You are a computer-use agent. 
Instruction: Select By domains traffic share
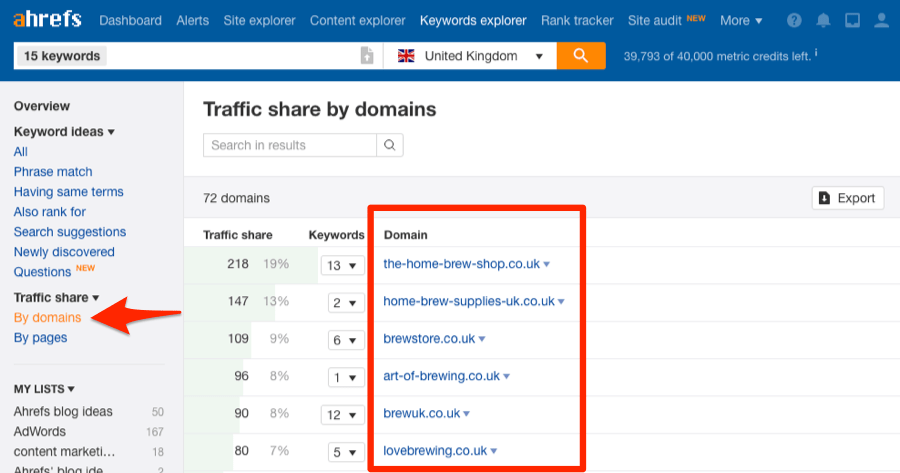click(48, 317)
